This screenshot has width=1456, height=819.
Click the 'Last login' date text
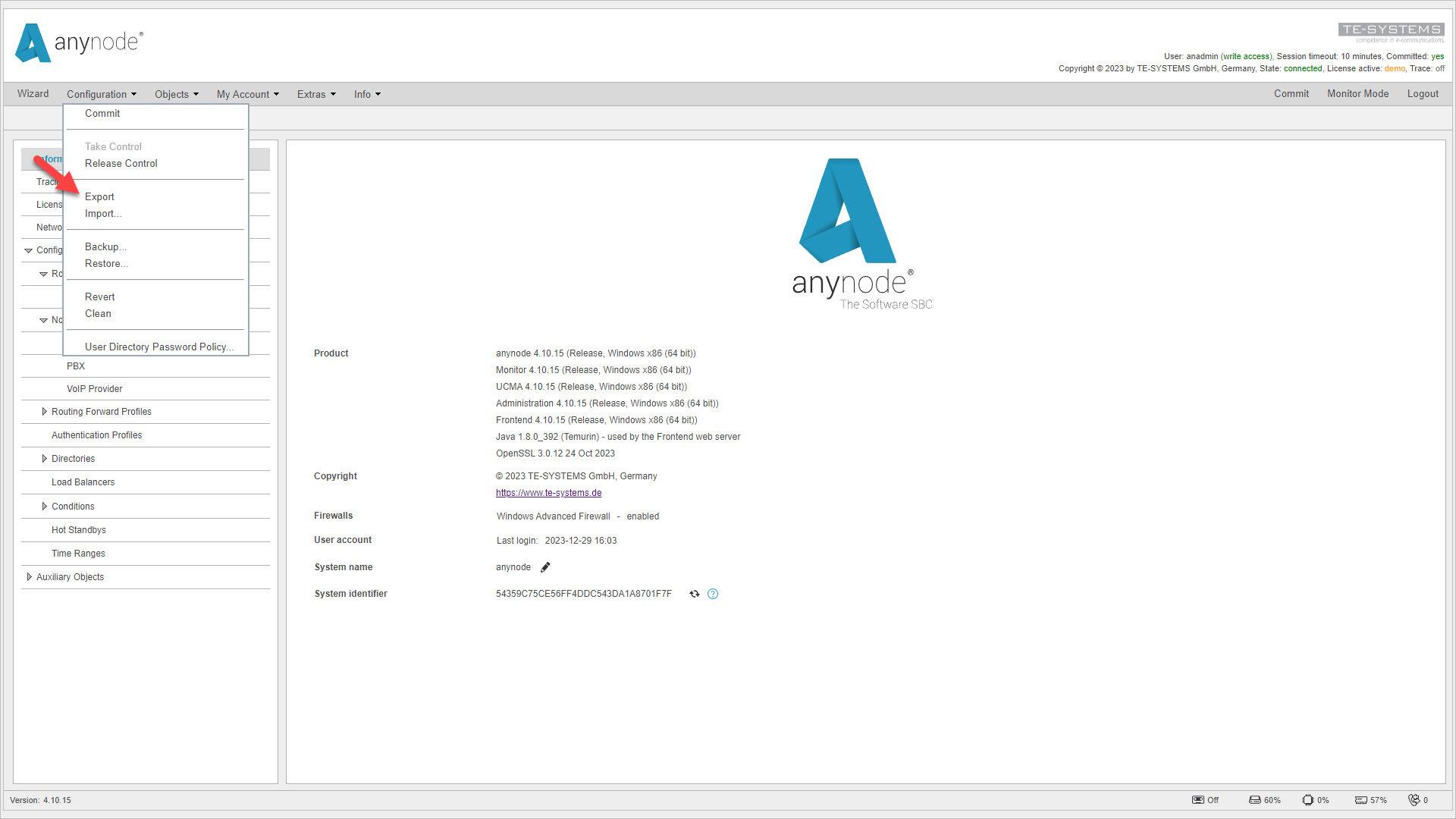581,541
